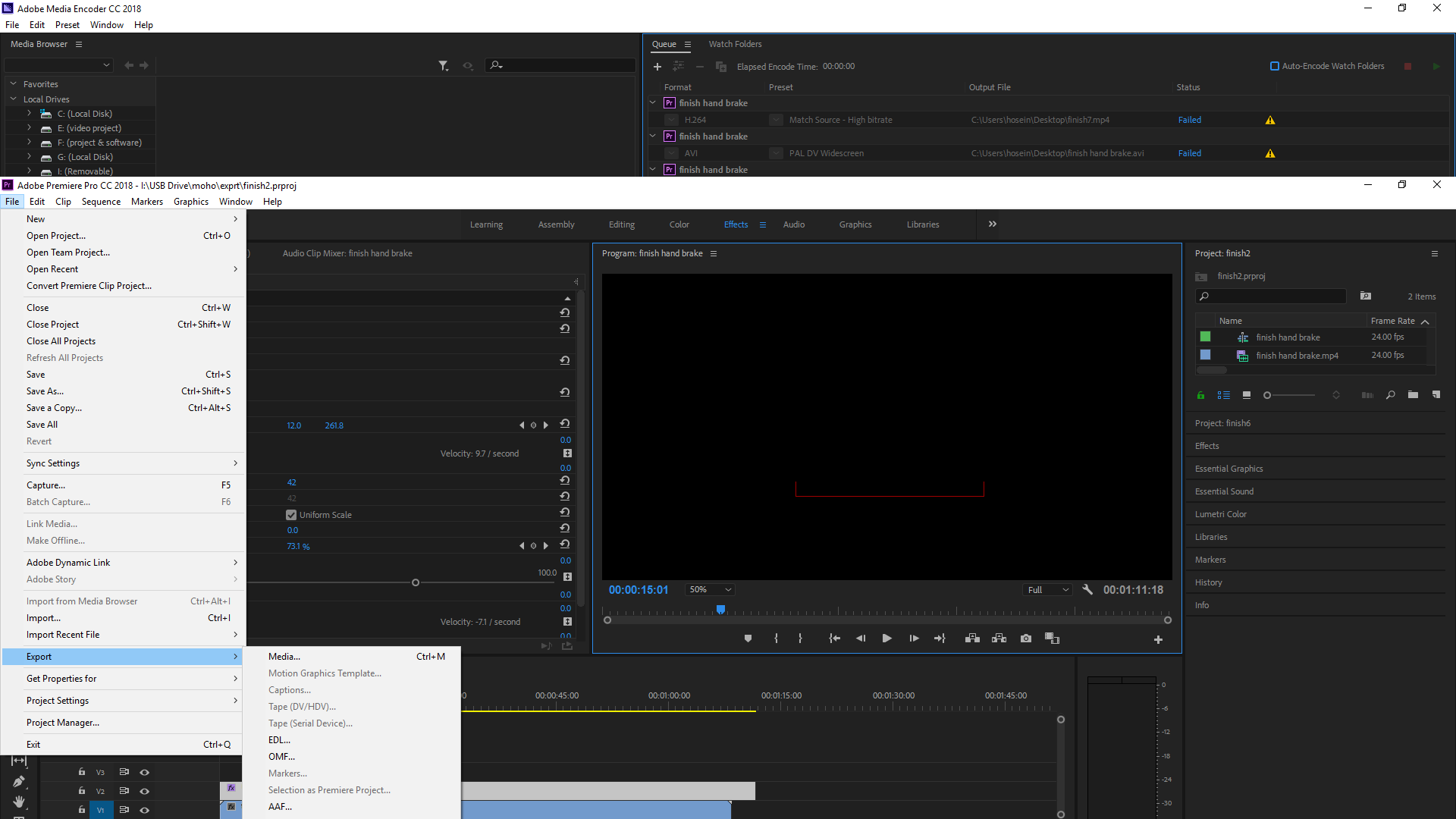Click the Audio tab in workspace
1456x819 pixels.
coord(793,224)
